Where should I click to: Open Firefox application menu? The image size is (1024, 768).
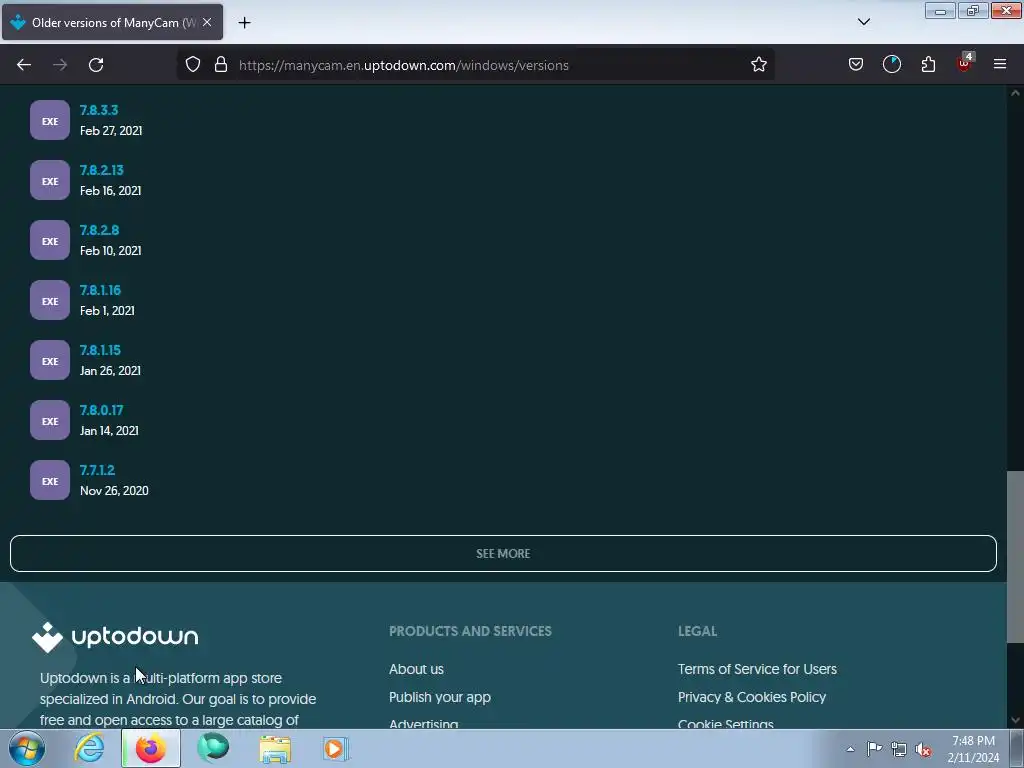point(1000,65)
